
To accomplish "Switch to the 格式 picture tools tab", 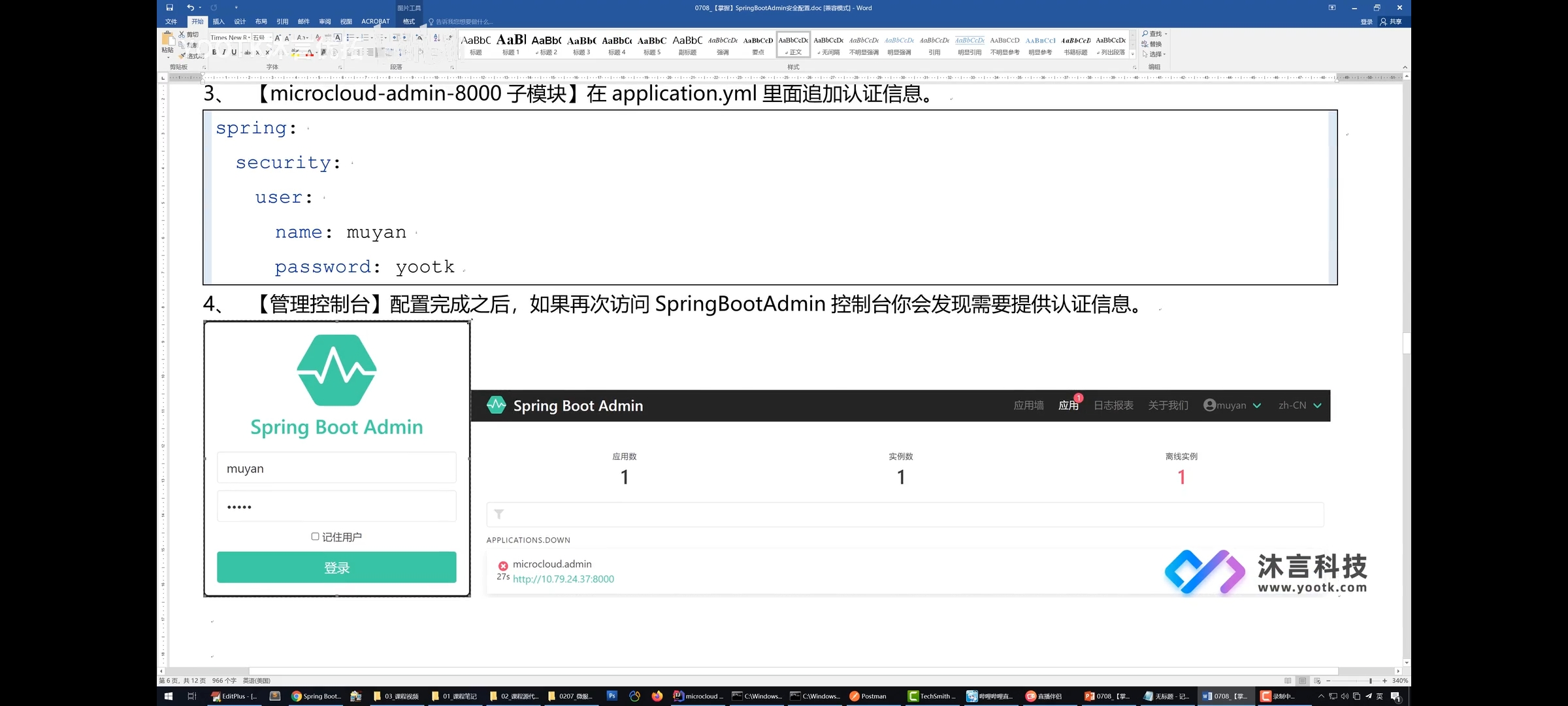I will point(409,22).
